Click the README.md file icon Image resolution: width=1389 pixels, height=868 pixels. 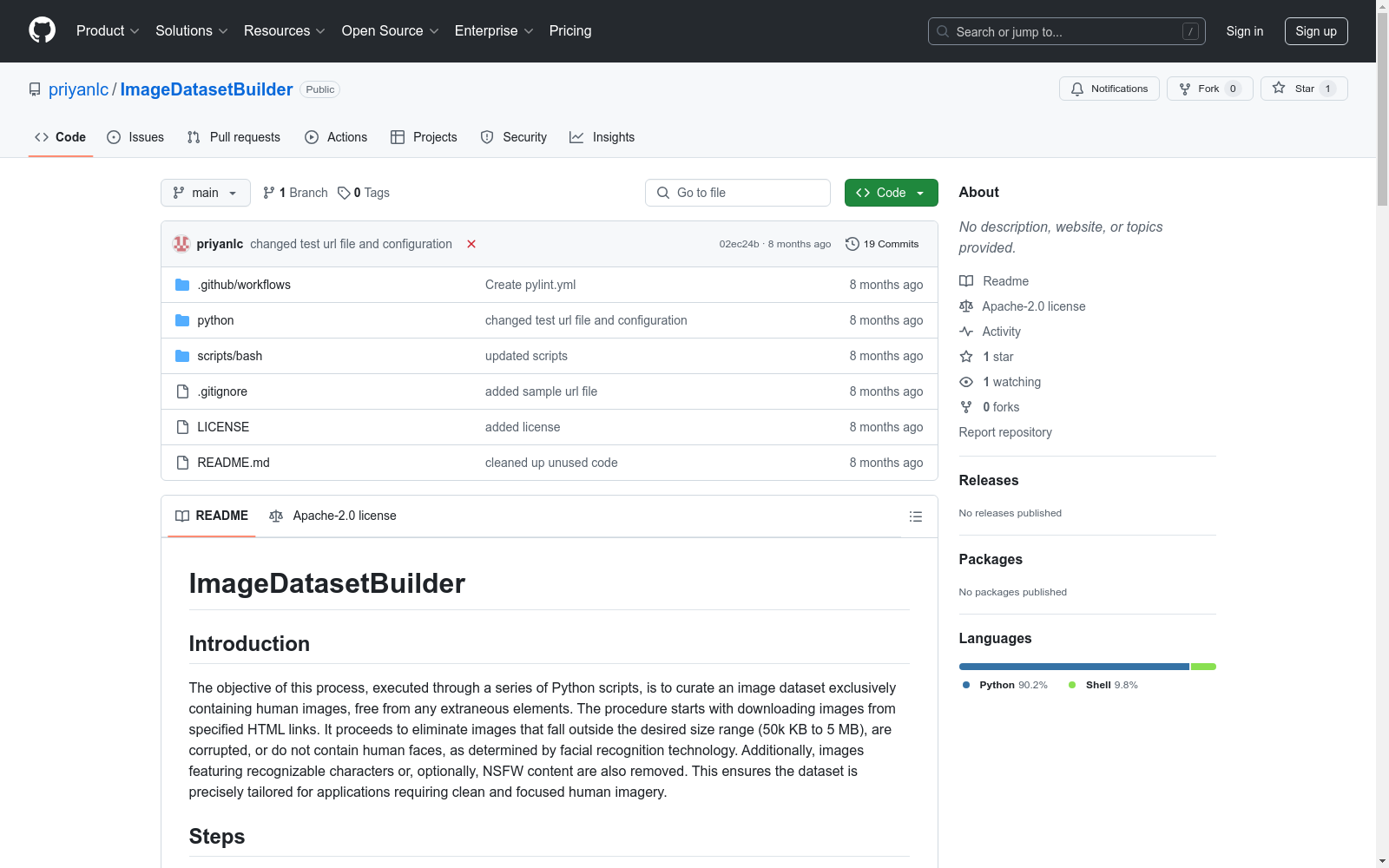[x=182, y=463]
